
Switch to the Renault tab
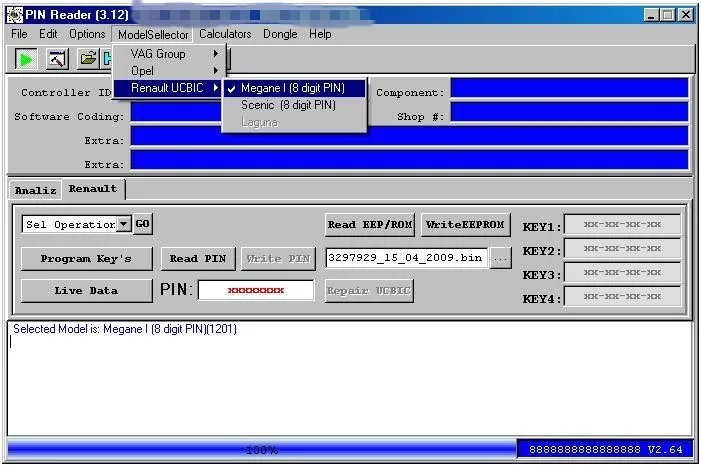pyautogui.click(x=93, y=189)
